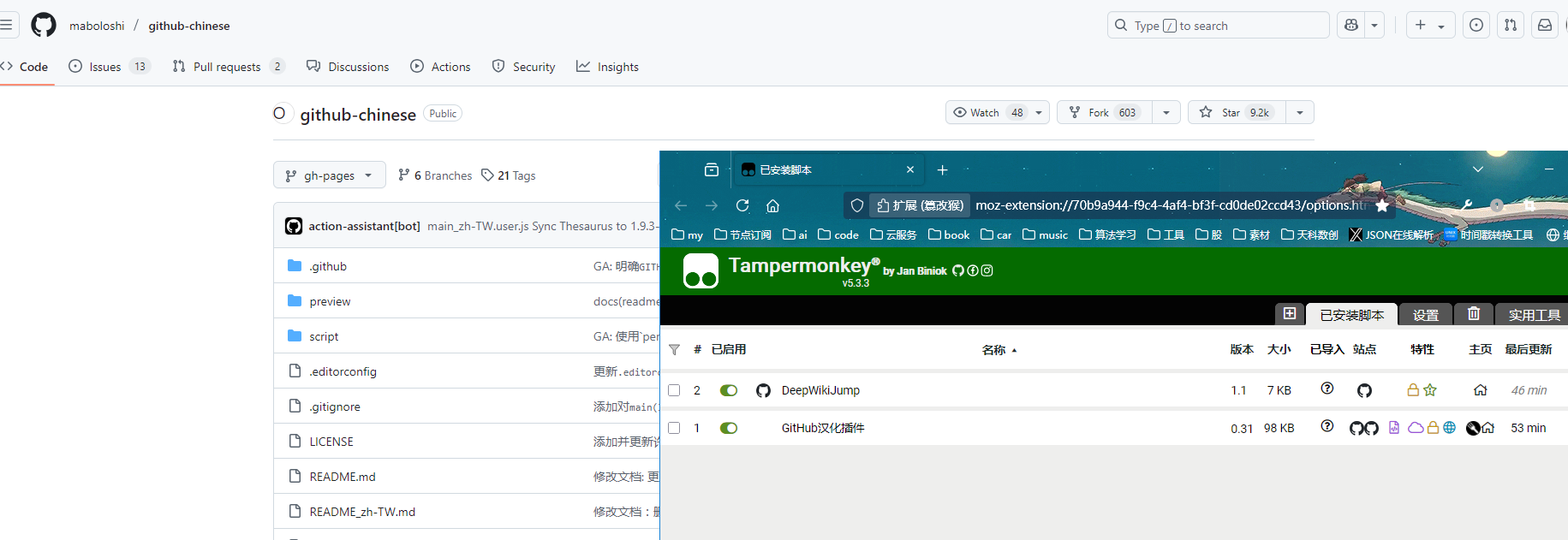1568x540 pixels.
Task: Open the GitHub notifications inbox icon
Action: [x=1545, y=25]
